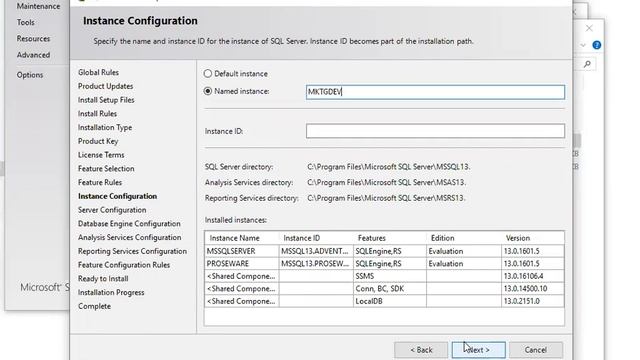Click the search magnifier icon in background window
The image size is (640, 360).
587,64
